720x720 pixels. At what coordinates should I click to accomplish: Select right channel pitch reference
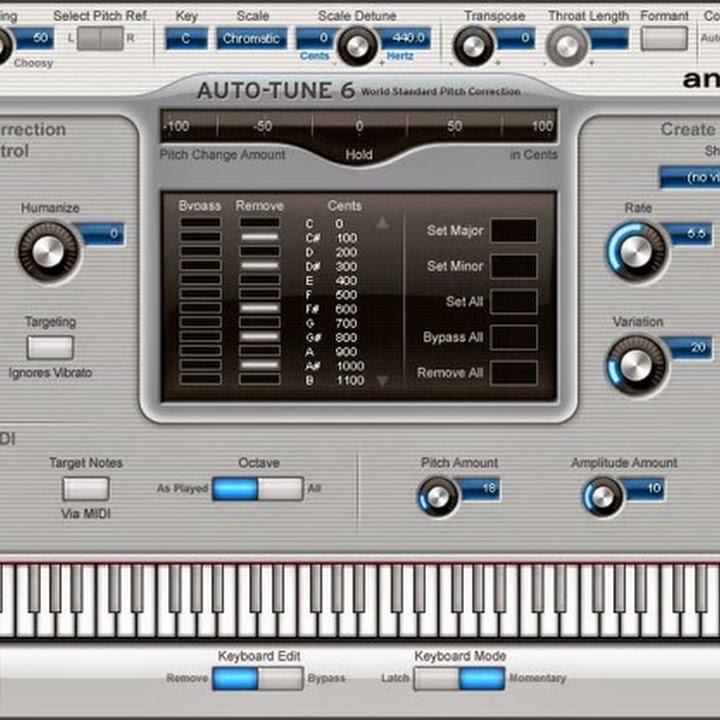(112, 39)
